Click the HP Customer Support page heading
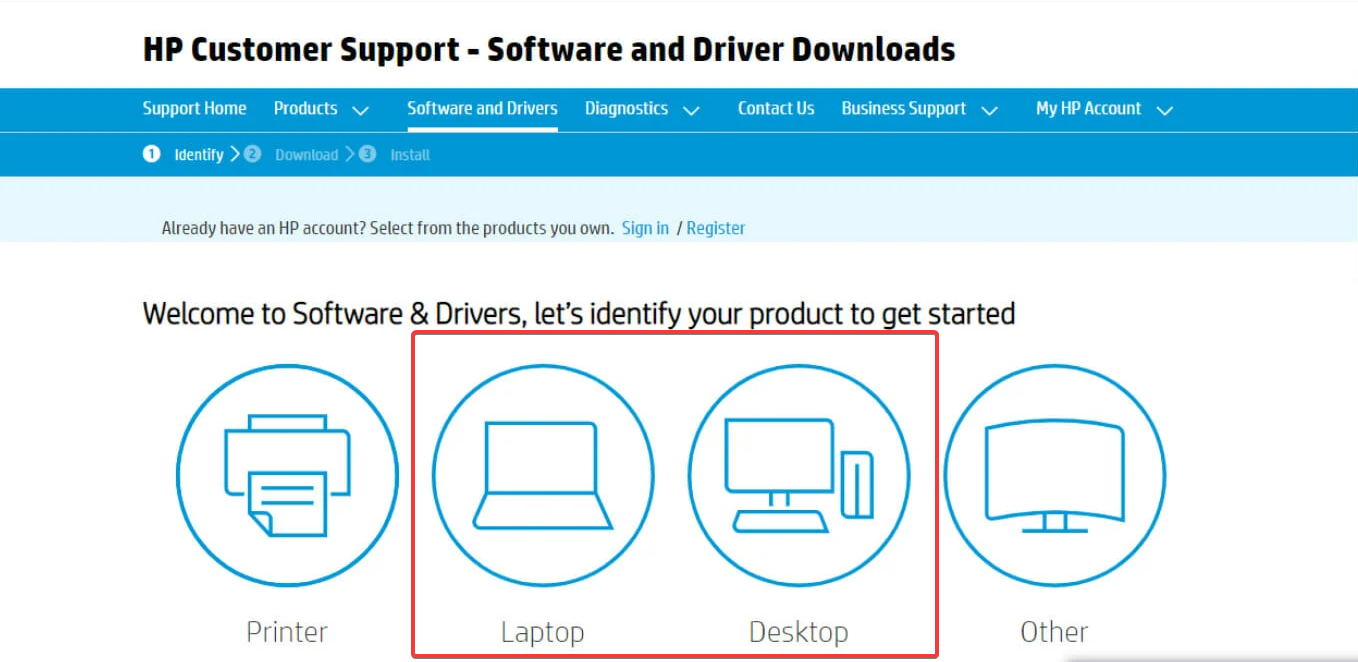1358x662 pixels. [x=549, y=49]
